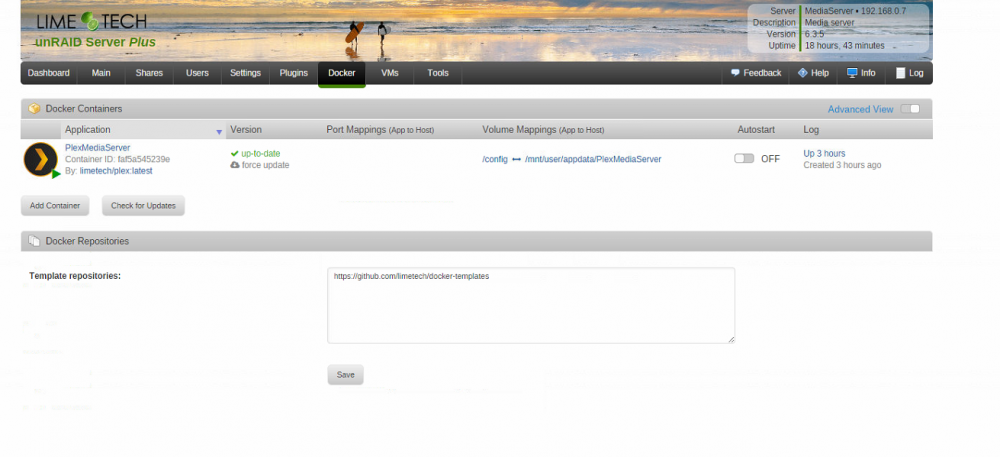Switch to the Users tab

click(197, 73)
